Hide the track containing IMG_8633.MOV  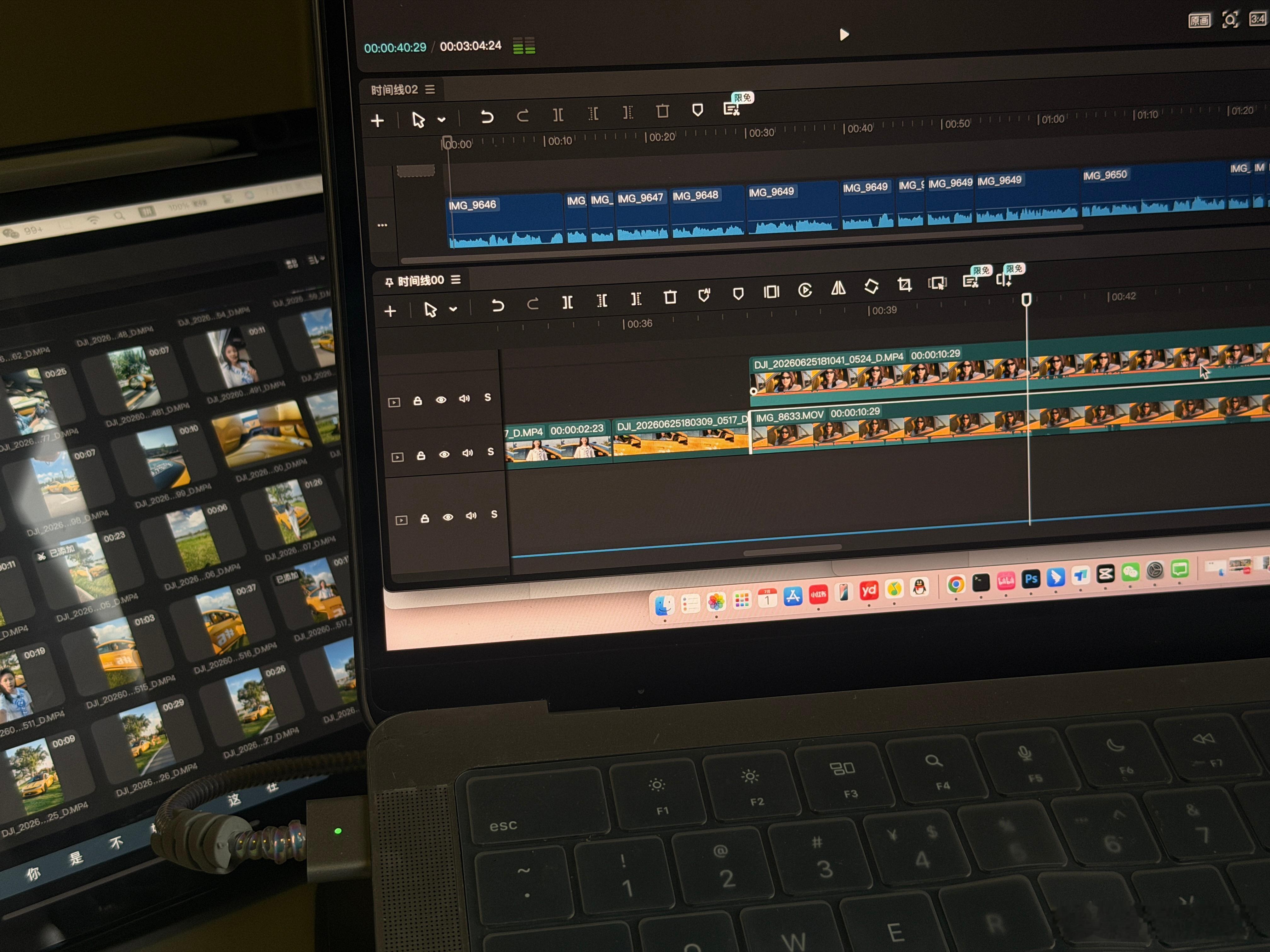(444, 455)
